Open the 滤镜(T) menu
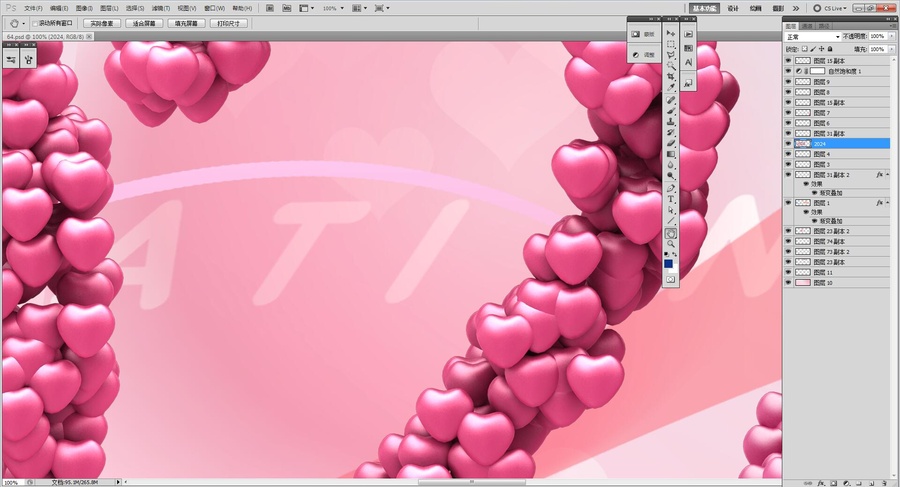900x487 pixels. coord(161,9)
